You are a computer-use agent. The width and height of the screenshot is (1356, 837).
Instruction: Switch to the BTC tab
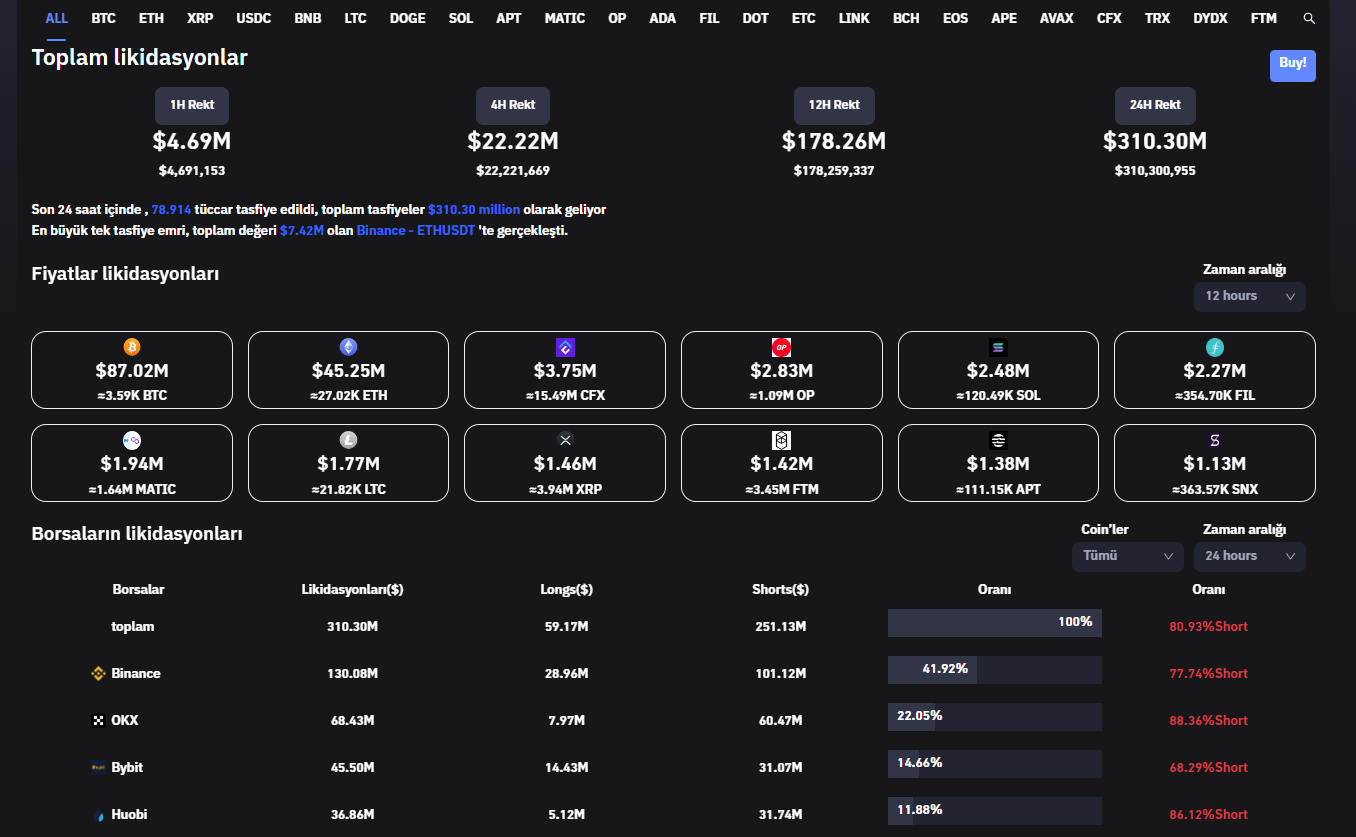tap(103, 19)
